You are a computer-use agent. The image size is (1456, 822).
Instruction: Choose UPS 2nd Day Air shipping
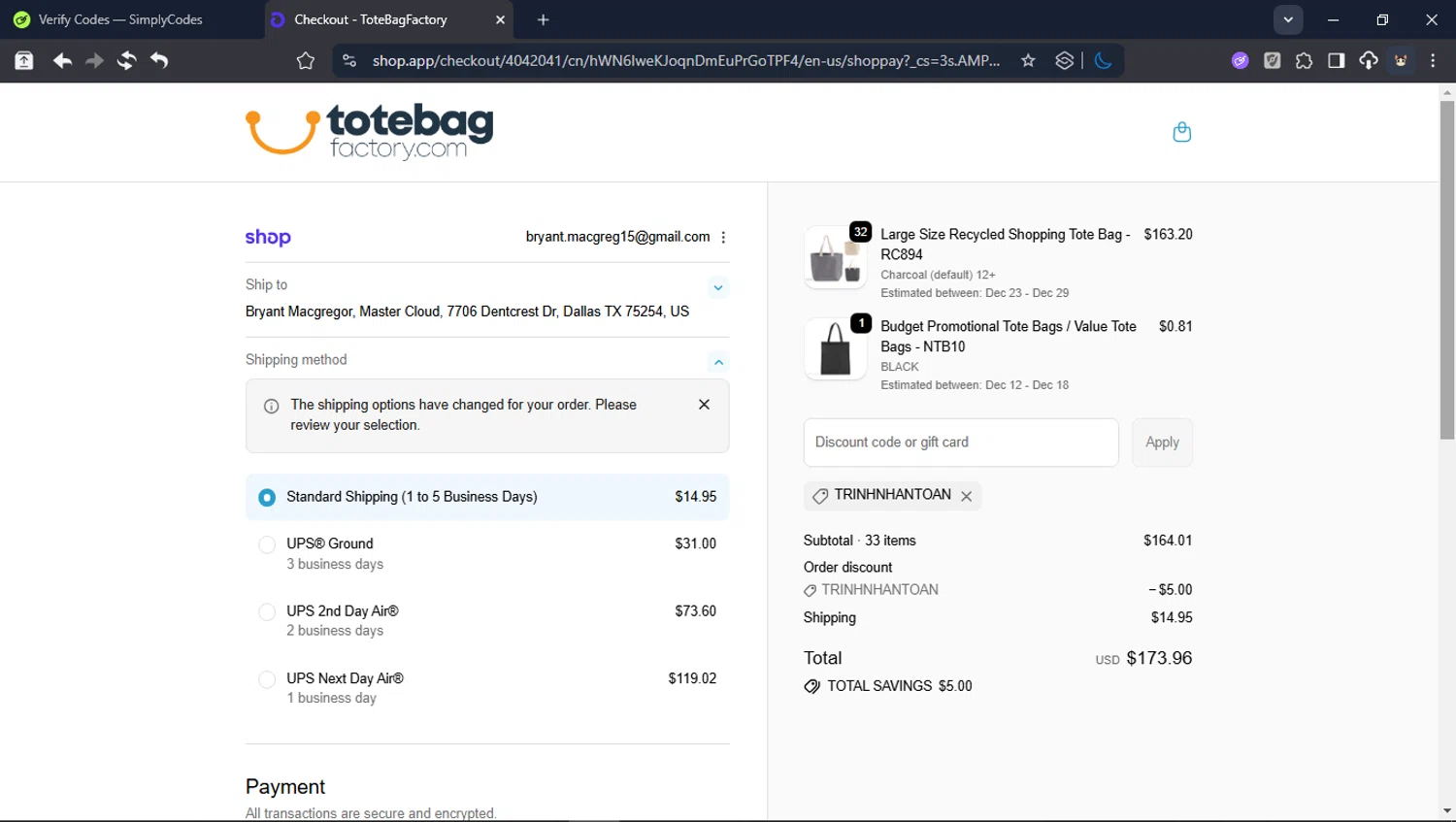(267, 612)
